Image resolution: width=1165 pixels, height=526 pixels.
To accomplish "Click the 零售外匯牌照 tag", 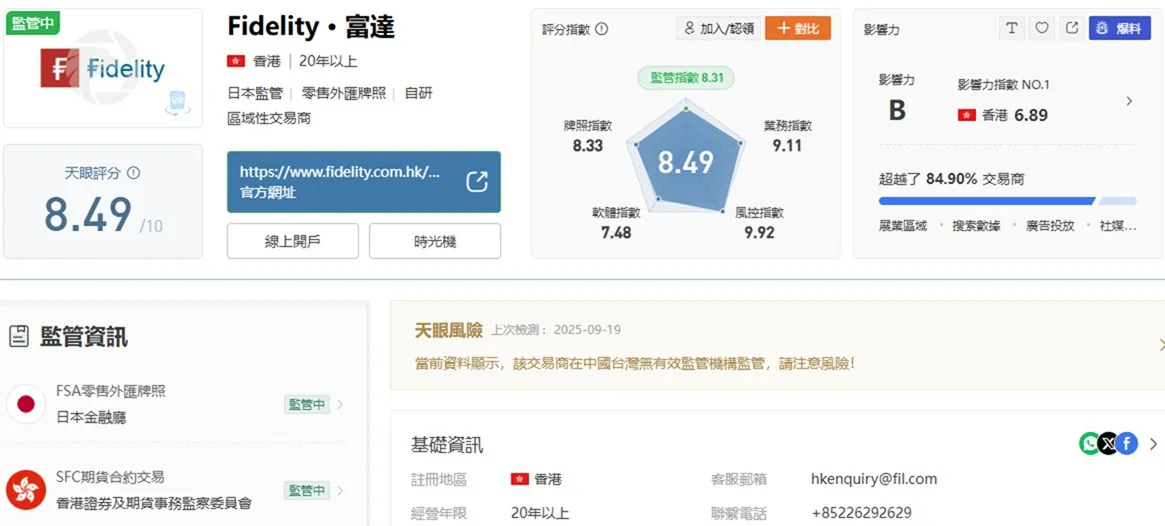I will point(343,94).
